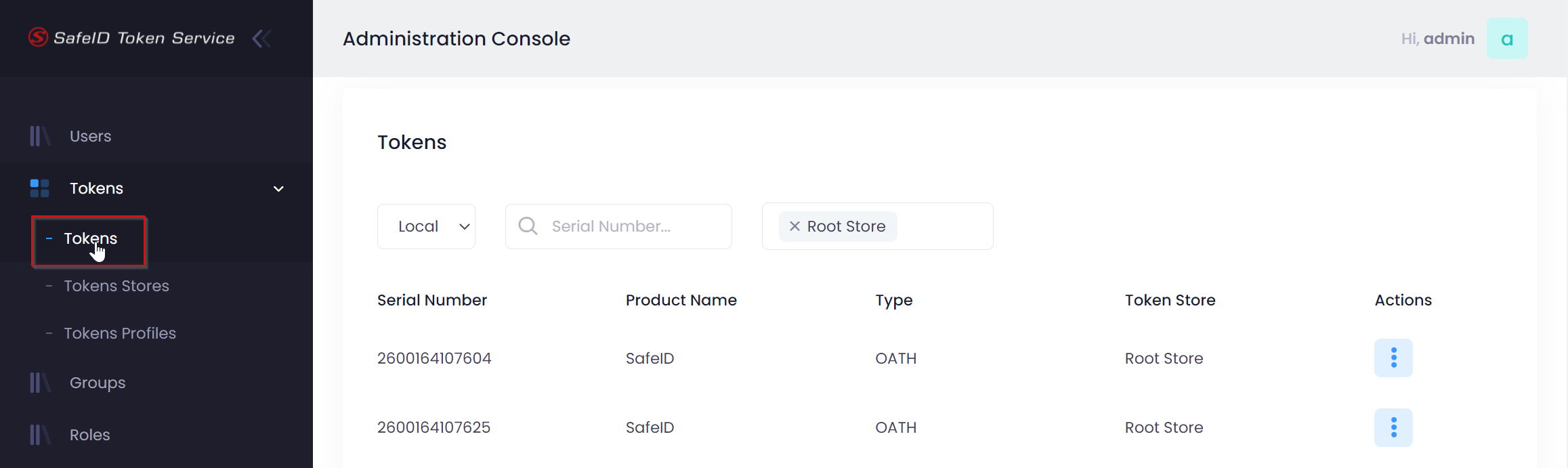The width and height of the screenshot is (1568, 468).
Task: Click the Groups sidebar icon
Action: point(40,383)
